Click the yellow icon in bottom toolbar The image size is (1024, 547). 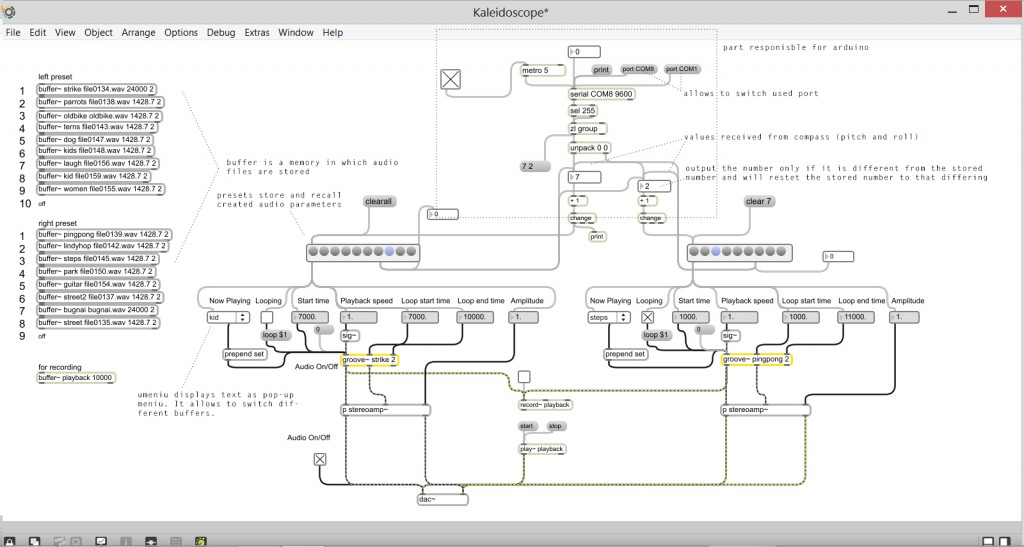(200, 541)
